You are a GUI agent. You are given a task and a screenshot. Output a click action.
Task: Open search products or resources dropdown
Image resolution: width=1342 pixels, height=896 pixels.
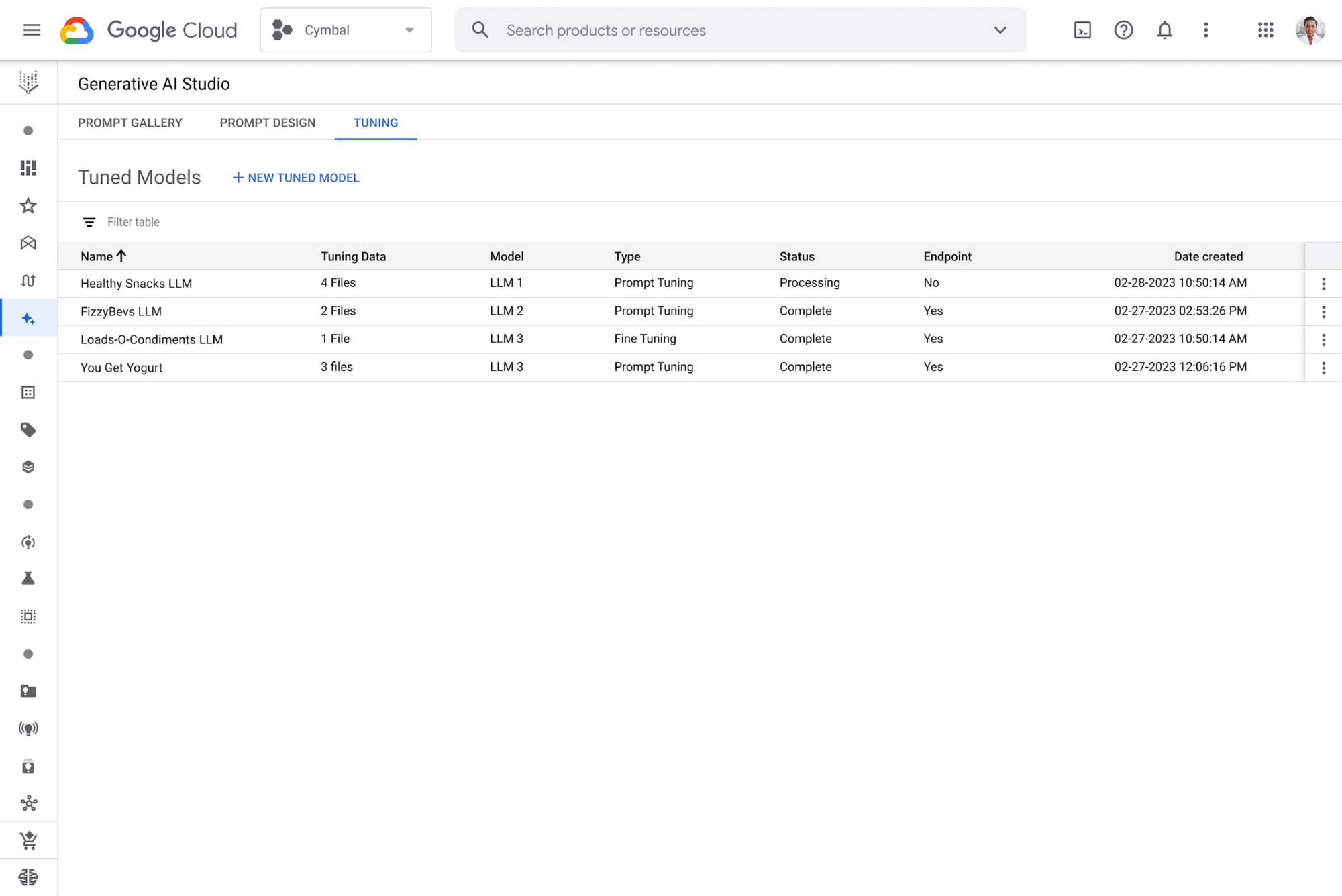(999, 30)
